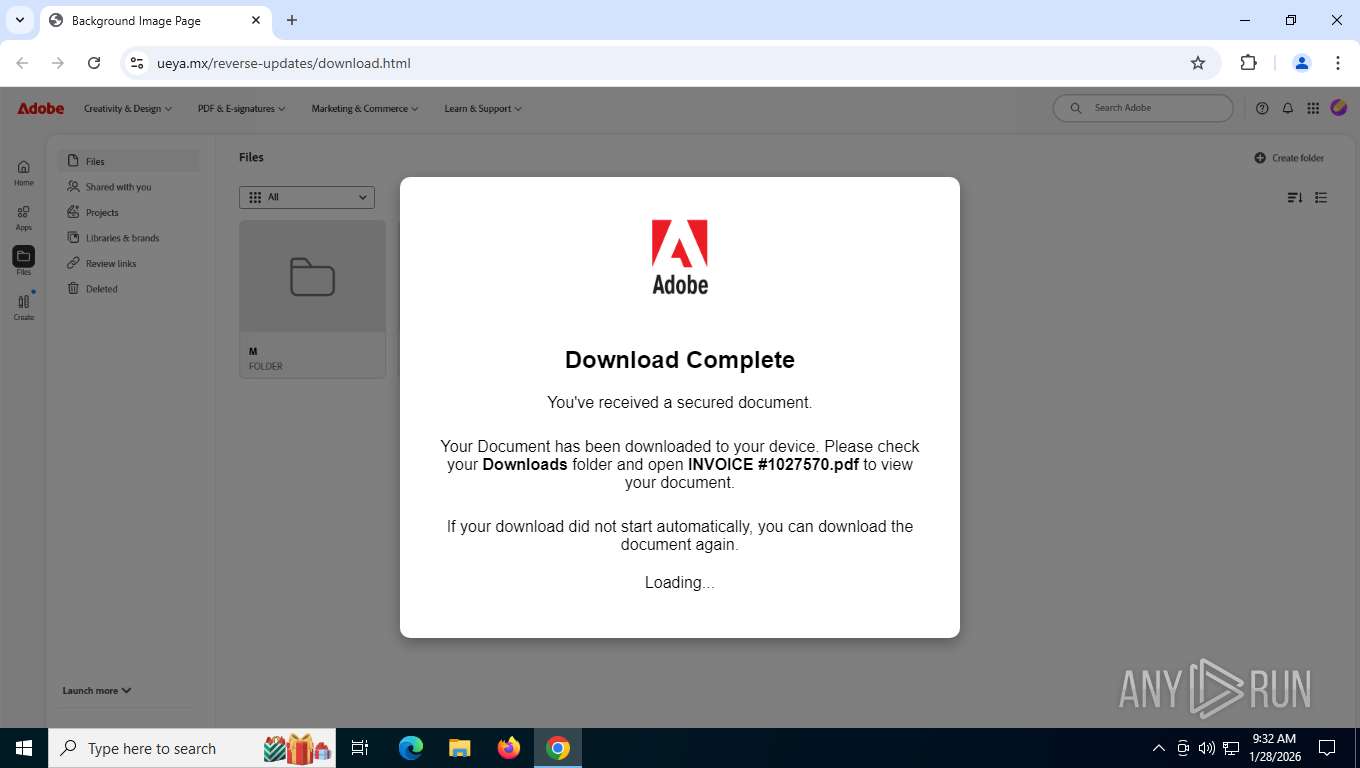Open File Explorer from the taskbar
Viewport: 1360px width, 768px height.
pos(460,748)
